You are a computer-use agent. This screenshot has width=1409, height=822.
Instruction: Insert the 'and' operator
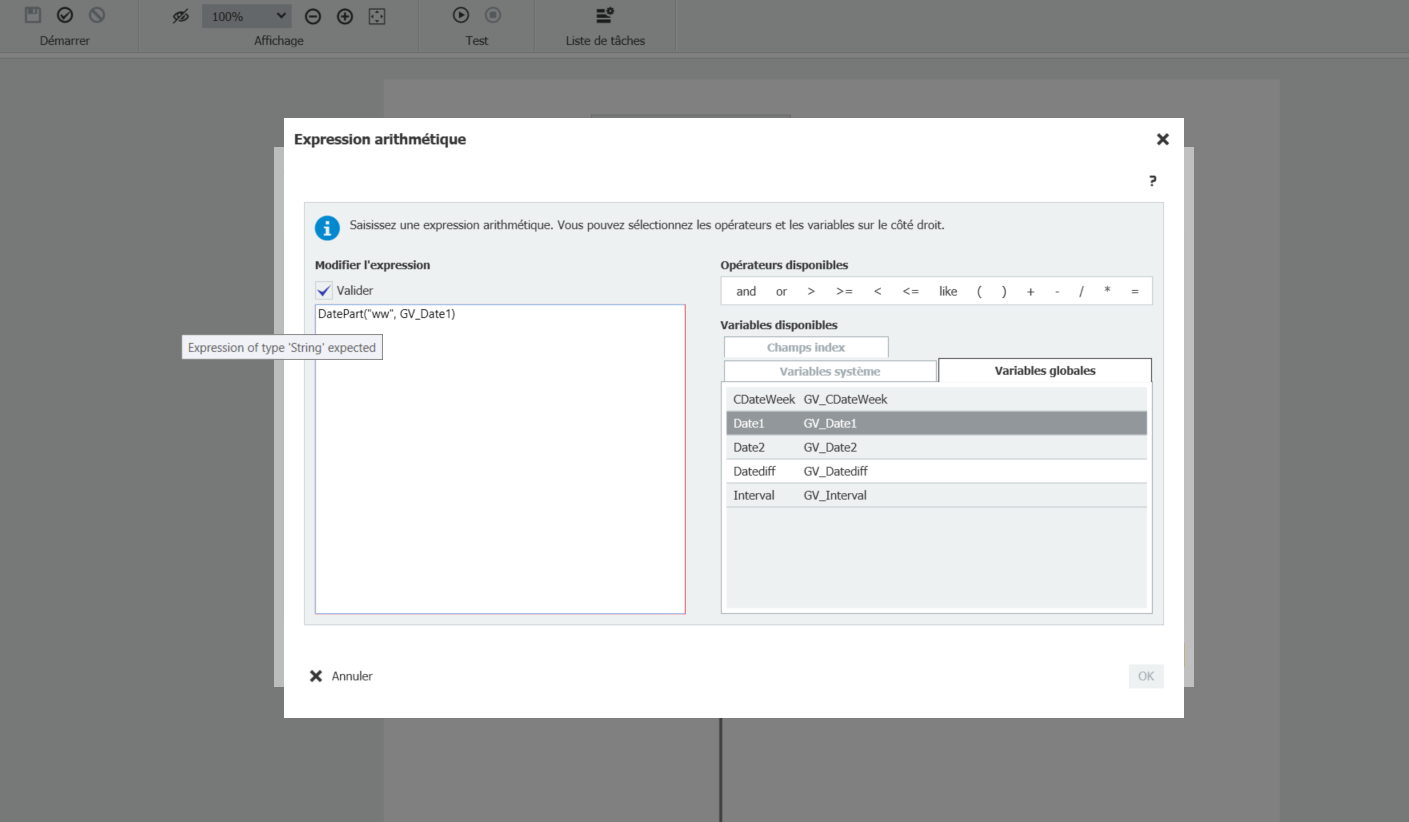click(746, 291)
